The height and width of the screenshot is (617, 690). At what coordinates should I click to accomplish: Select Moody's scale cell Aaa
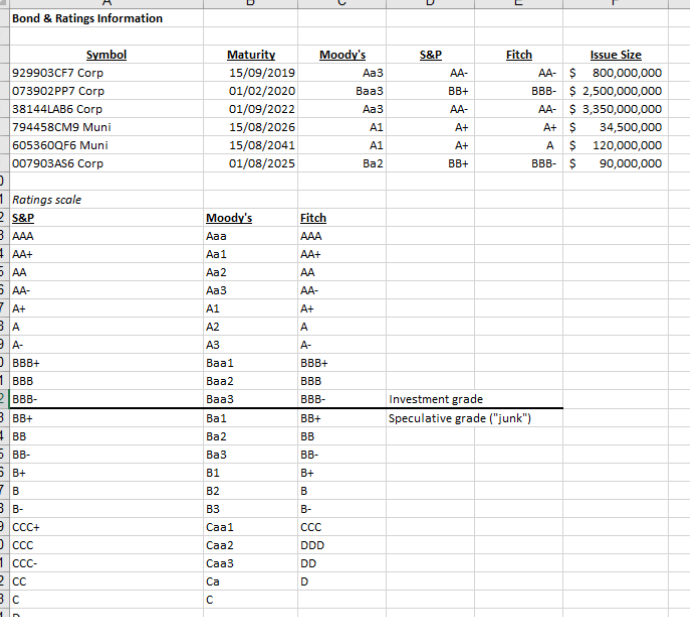coord(251,236)
